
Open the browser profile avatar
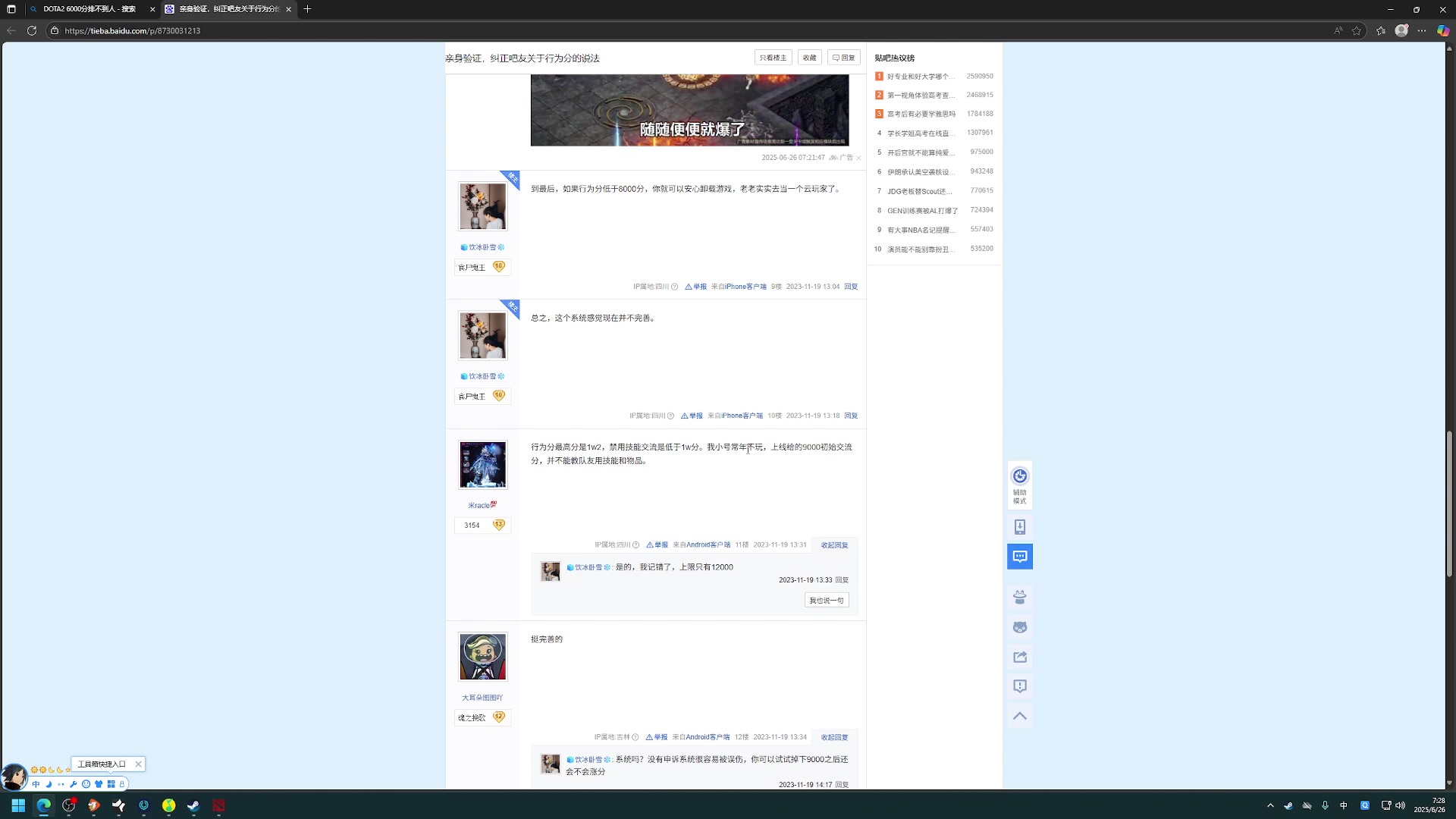pos(1401,30)
